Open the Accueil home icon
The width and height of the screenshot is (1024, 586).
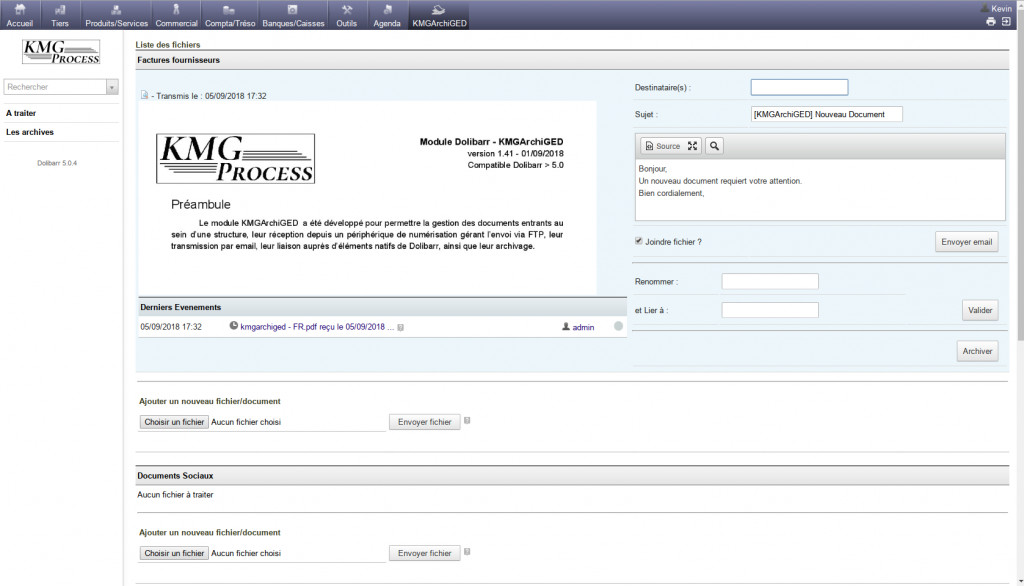20,10
